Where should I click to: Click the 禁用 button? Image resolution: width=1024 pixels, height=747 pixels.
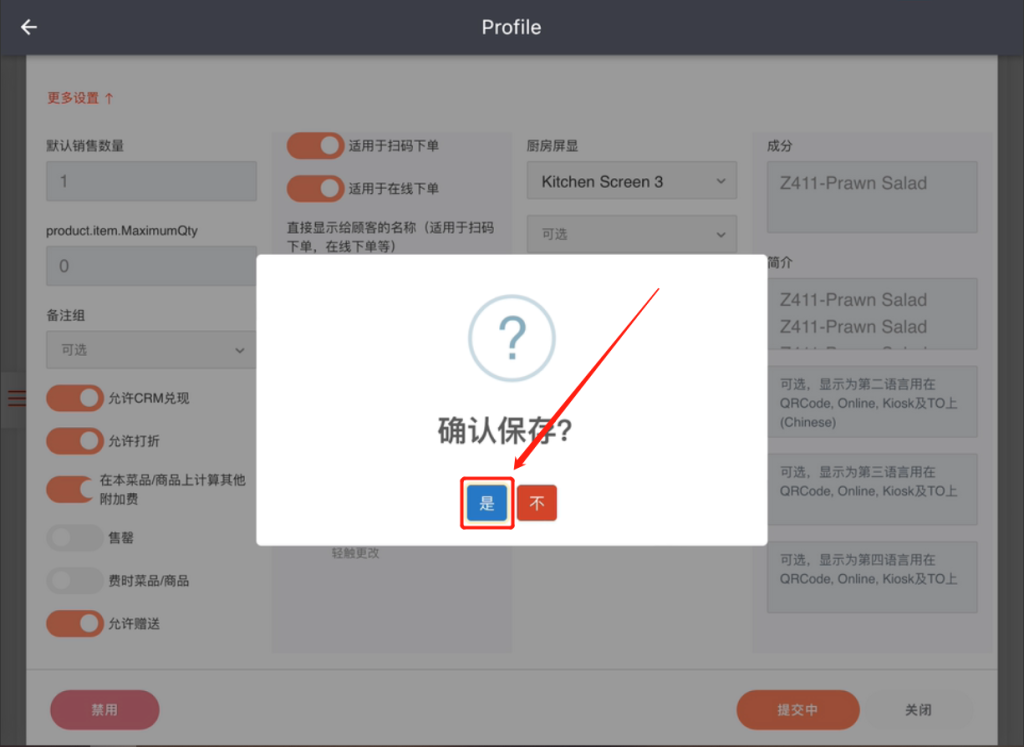tap(104, 710)
